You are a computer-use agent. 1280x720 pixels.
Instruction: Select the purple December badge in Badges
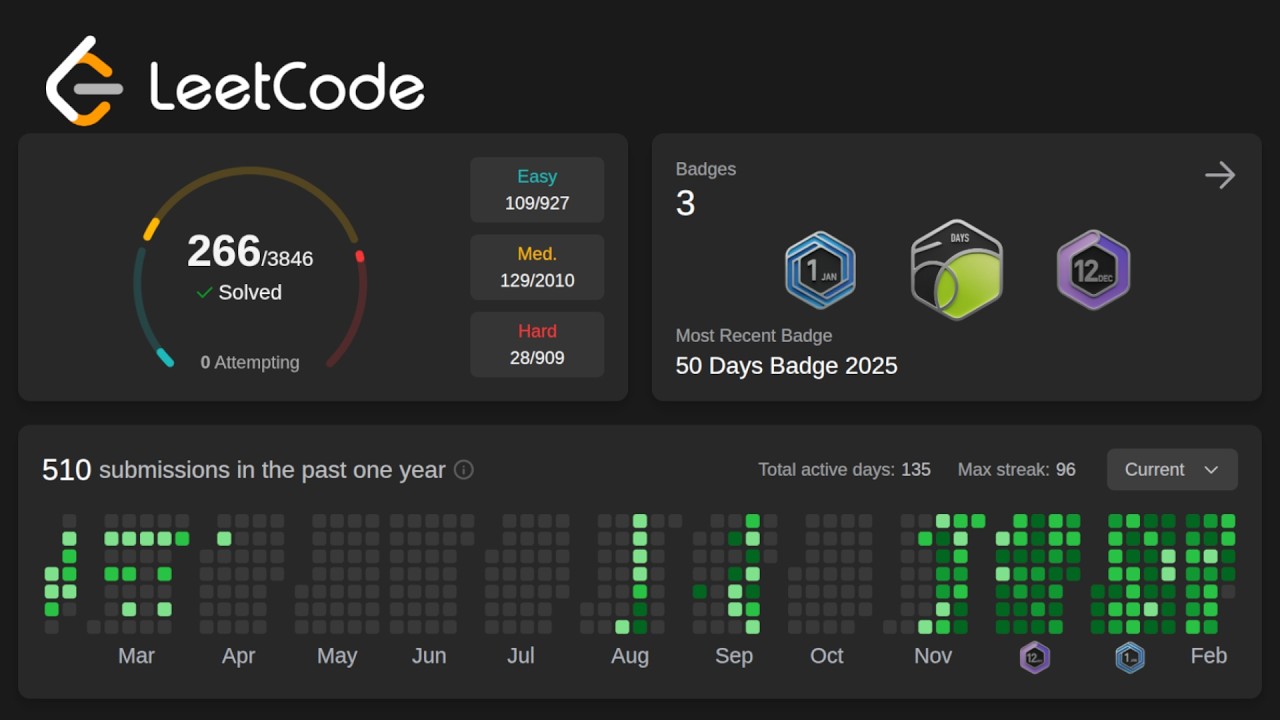[1093, 270]
